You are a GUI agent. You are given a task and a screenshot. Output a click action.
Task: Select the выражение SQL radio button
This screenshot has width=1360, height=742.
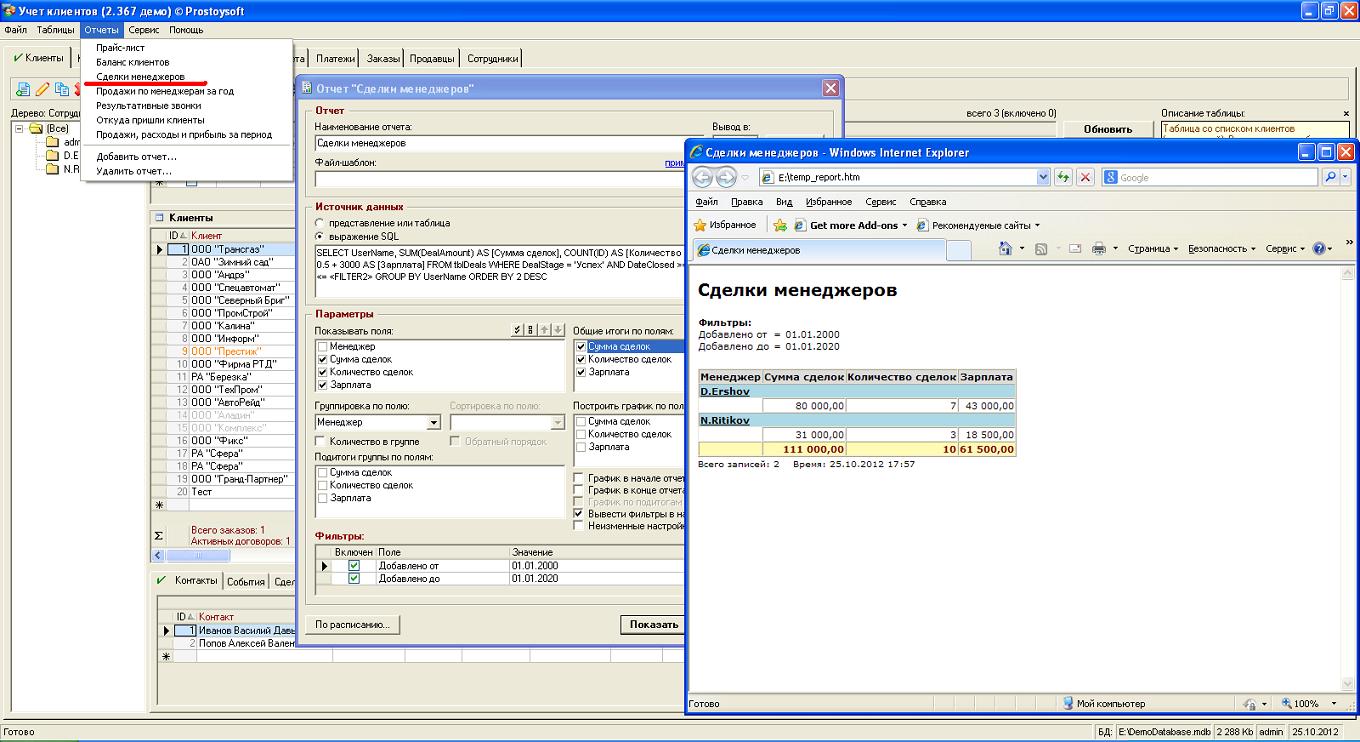pyautogui.click(x=320, y=236)
